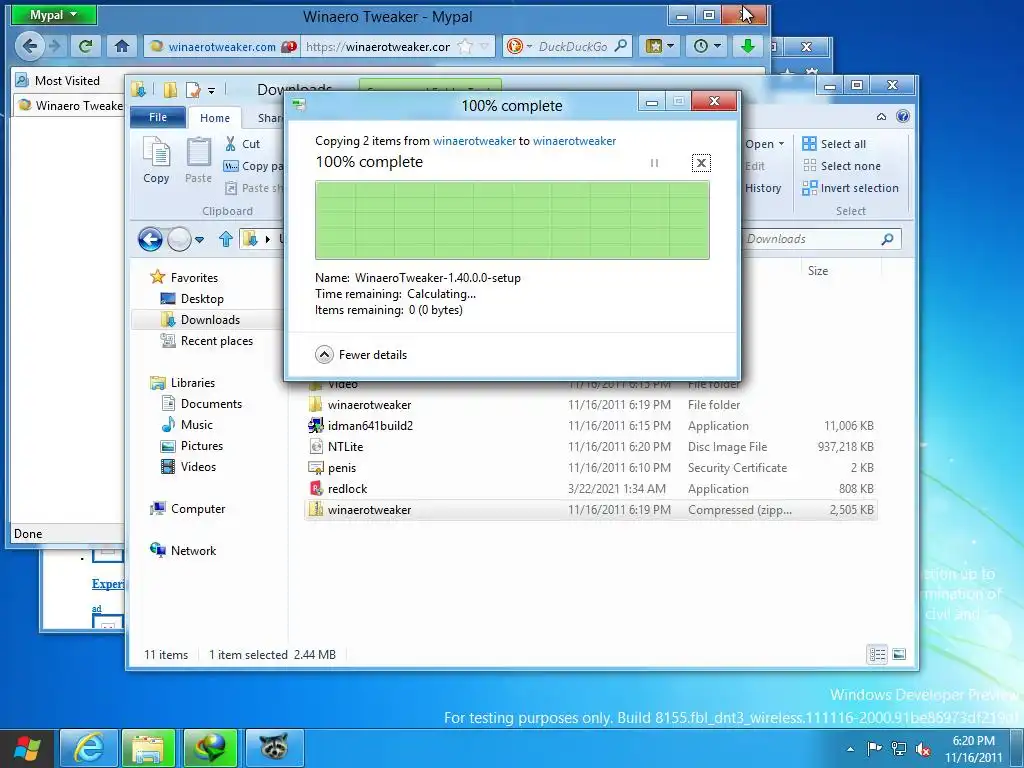Open Mypal history clock button
Image resolution: width=1024 pixels, height=768 pixels.
[707, 46]
